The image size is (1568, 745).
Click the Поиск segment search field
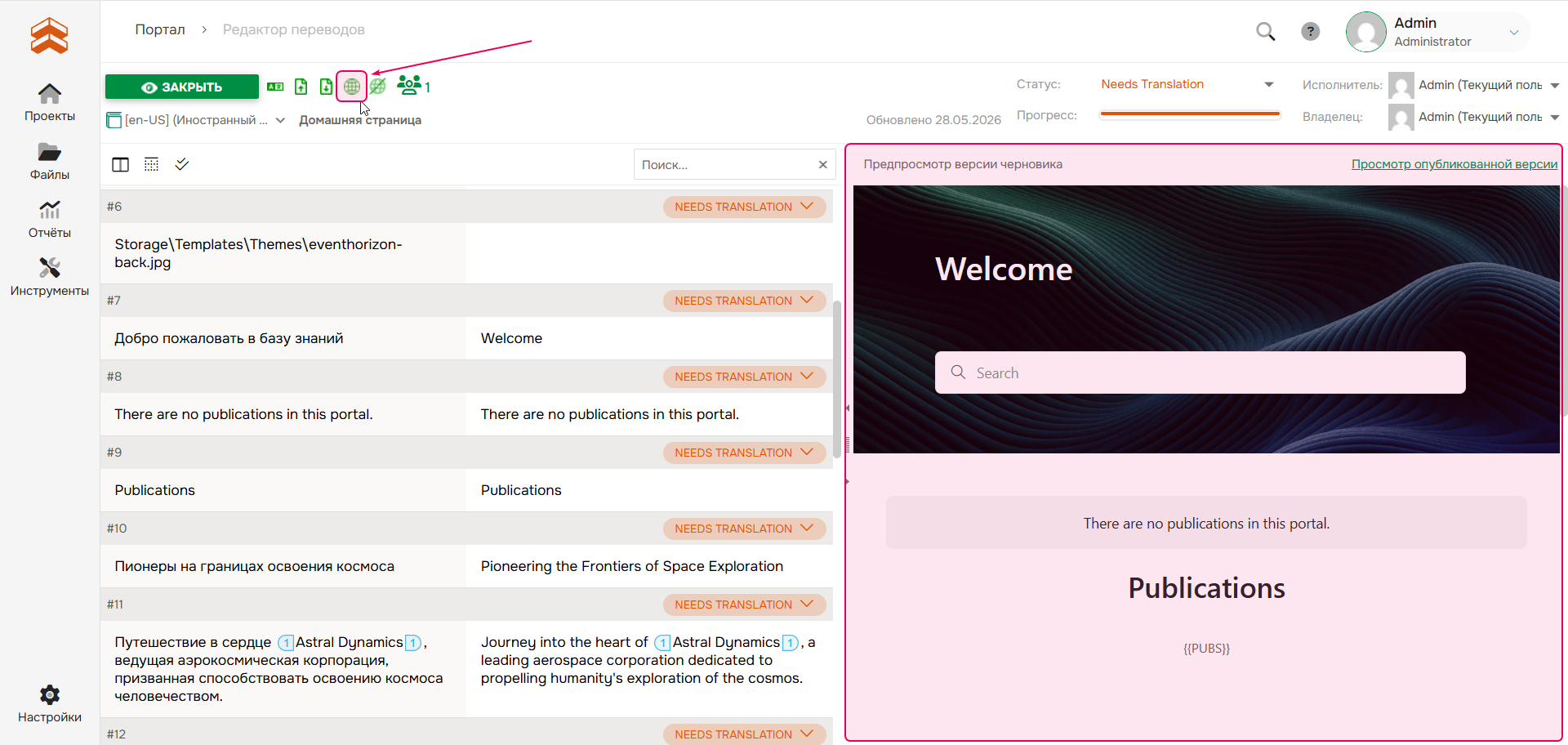(x=727, y=164)
